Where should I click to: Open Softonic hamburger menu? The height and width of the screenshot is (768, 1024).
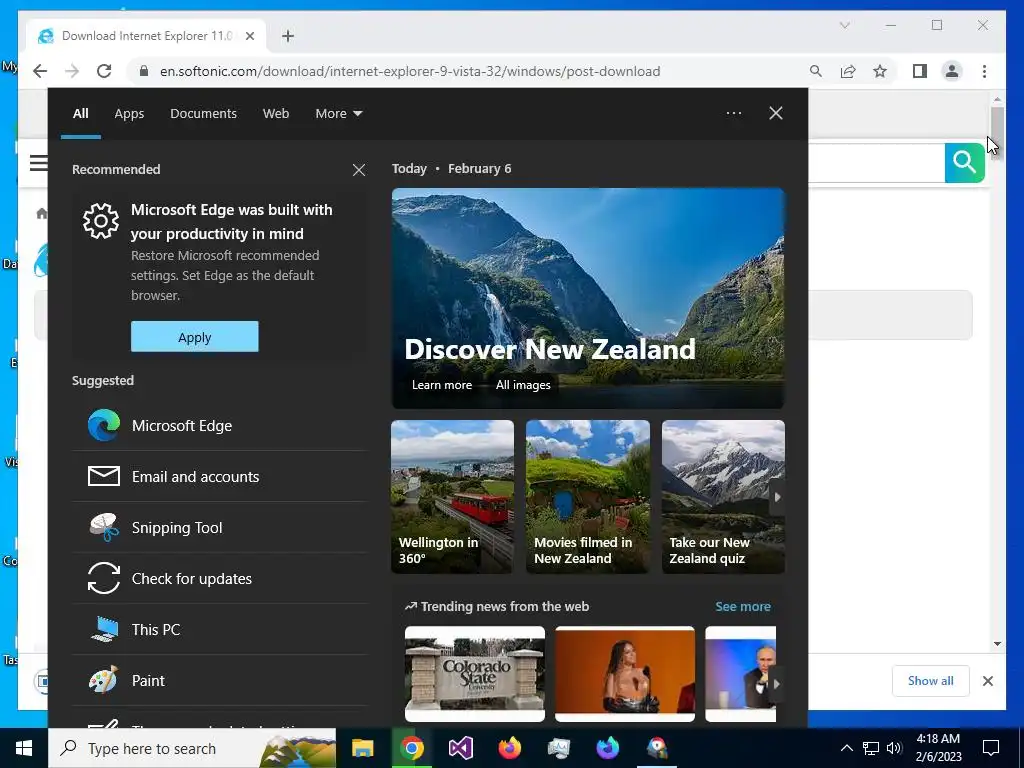tap(39, 162)
